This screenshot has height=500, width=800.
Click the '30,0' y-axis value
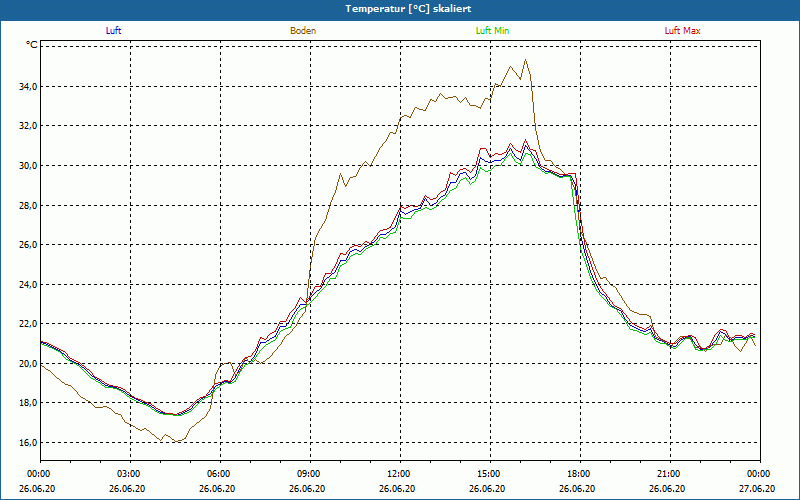29,166
